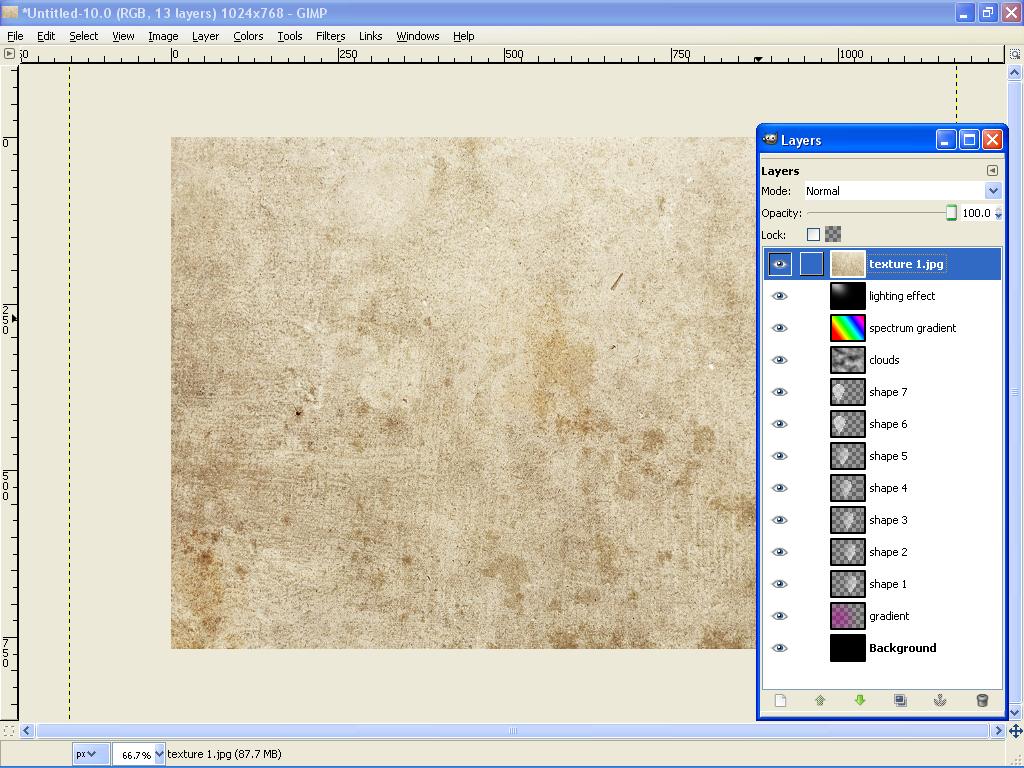Click the Opacity slider handle
The height and width of the screenshot is (768, 1024).
point(952,213)
